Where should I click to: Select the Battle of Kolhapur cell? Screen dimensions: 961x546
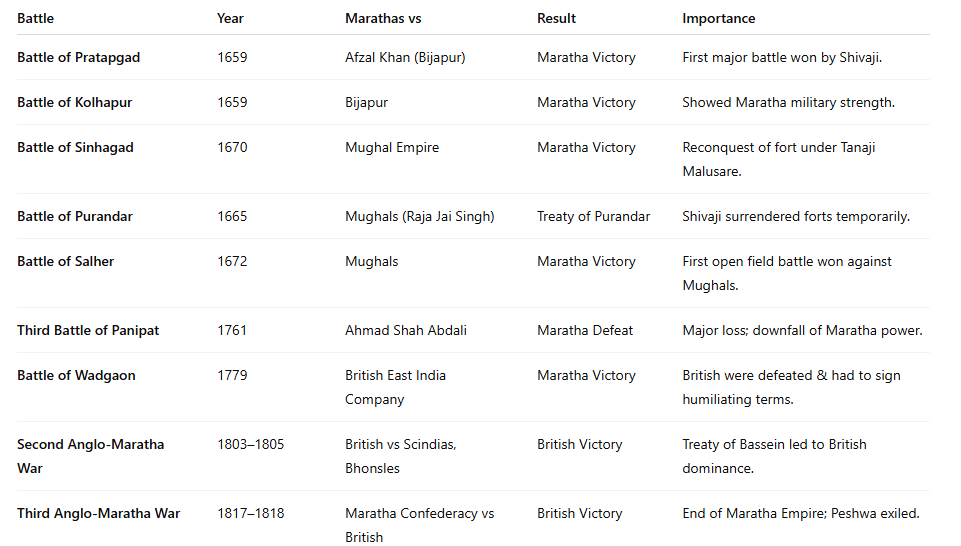coord(75,102)
